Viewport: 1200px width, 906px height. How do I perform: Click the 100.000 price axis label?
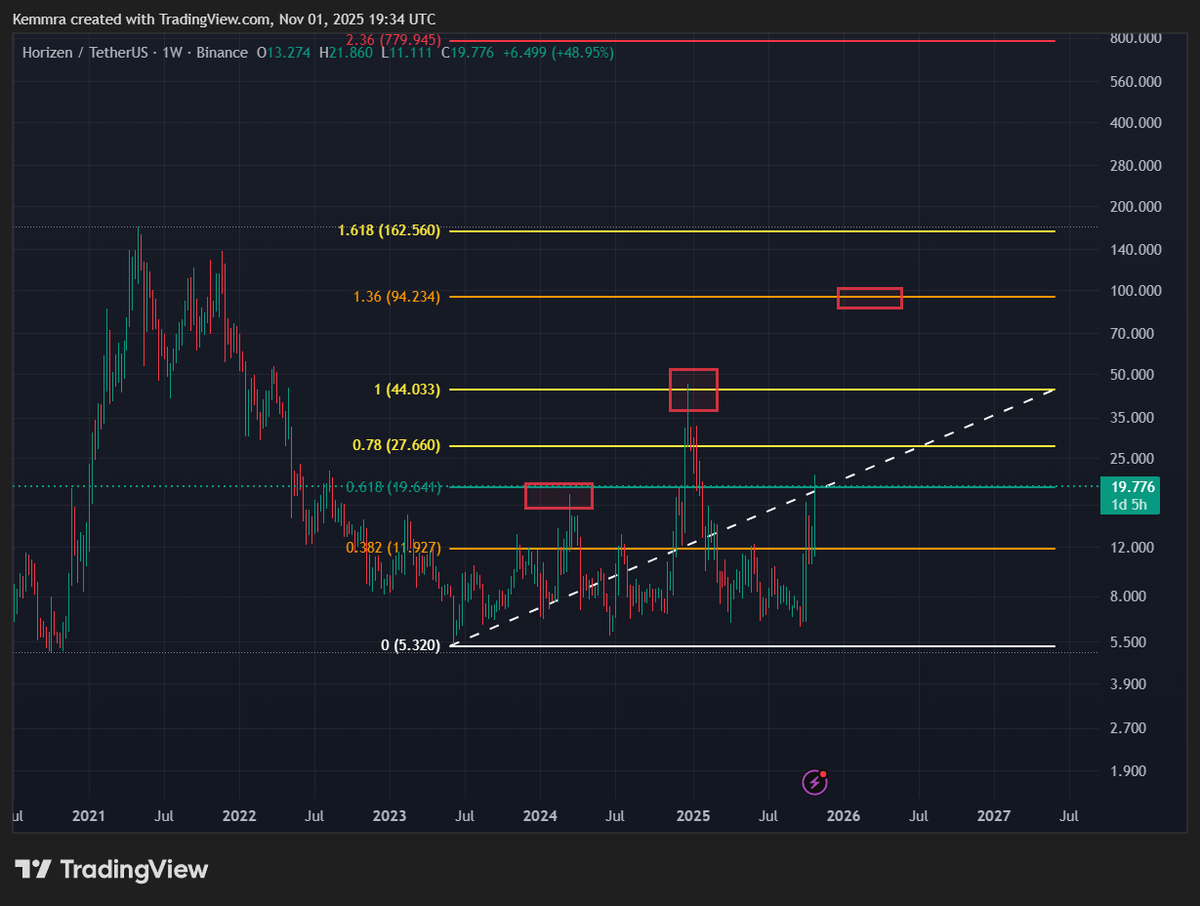[x=1135, y=291]
